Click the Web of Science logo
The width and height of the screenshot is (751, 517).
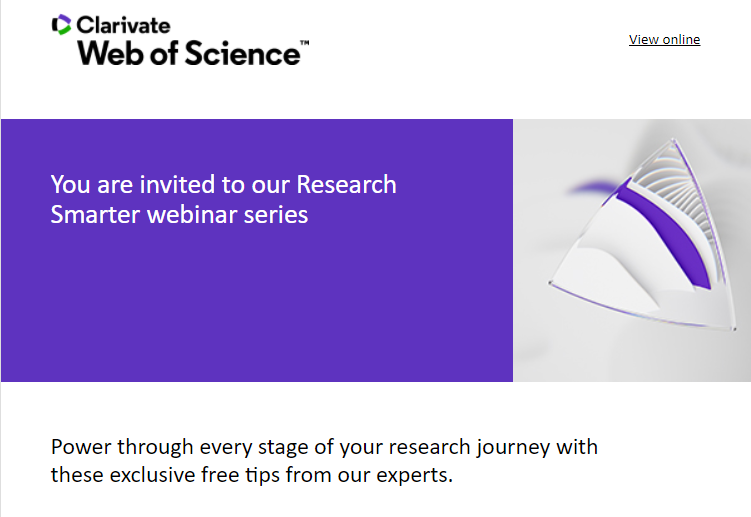coord(190,51)
